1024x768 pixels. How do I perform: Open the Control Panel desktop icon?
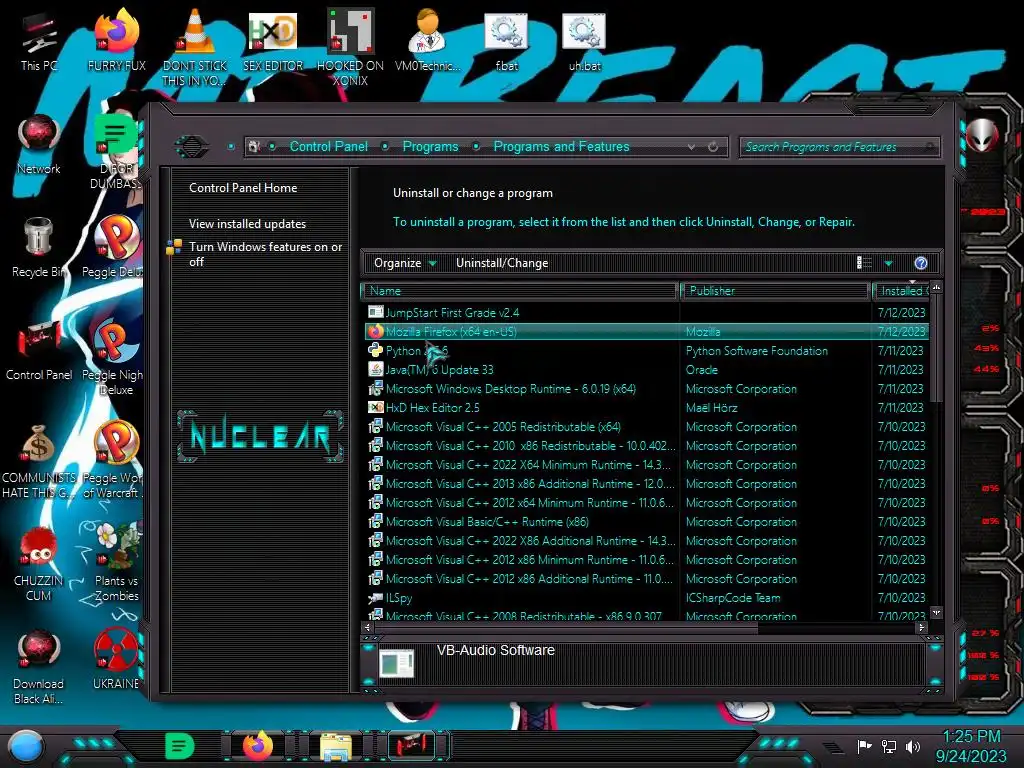click(x=39, y=350)
